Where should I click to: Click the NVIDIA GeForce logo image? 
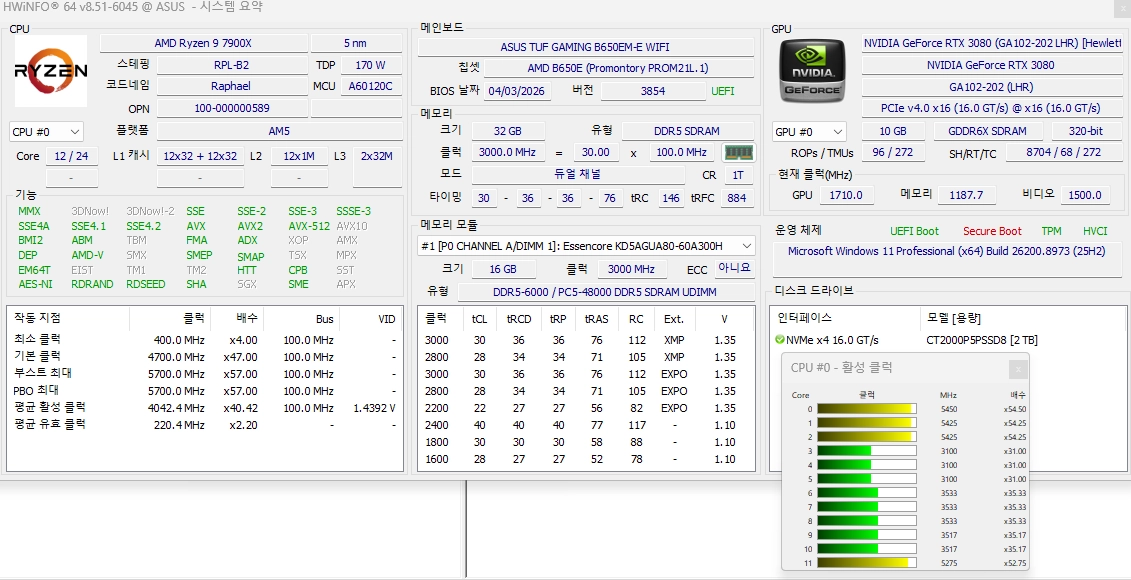click(x=811, y=71)
